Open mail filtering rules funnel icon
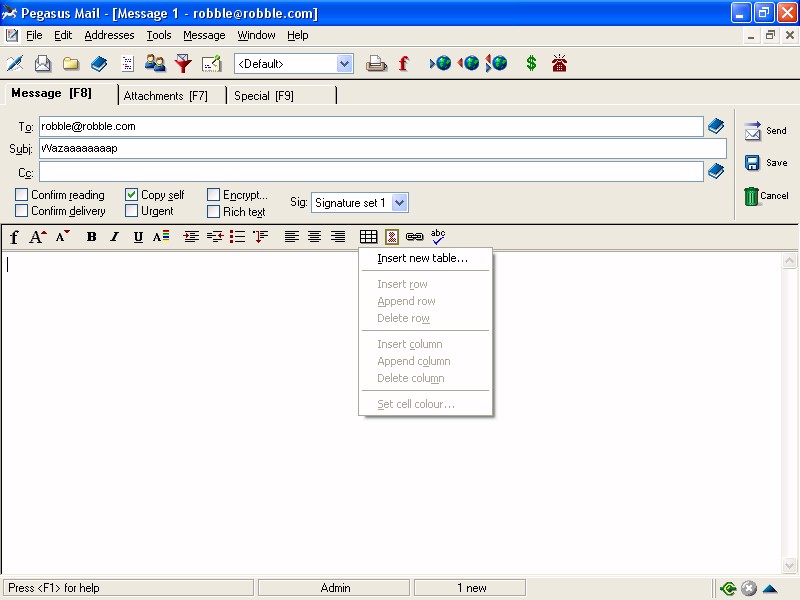Viewport: 800px width, 600px height. click(x=183, y=64)
